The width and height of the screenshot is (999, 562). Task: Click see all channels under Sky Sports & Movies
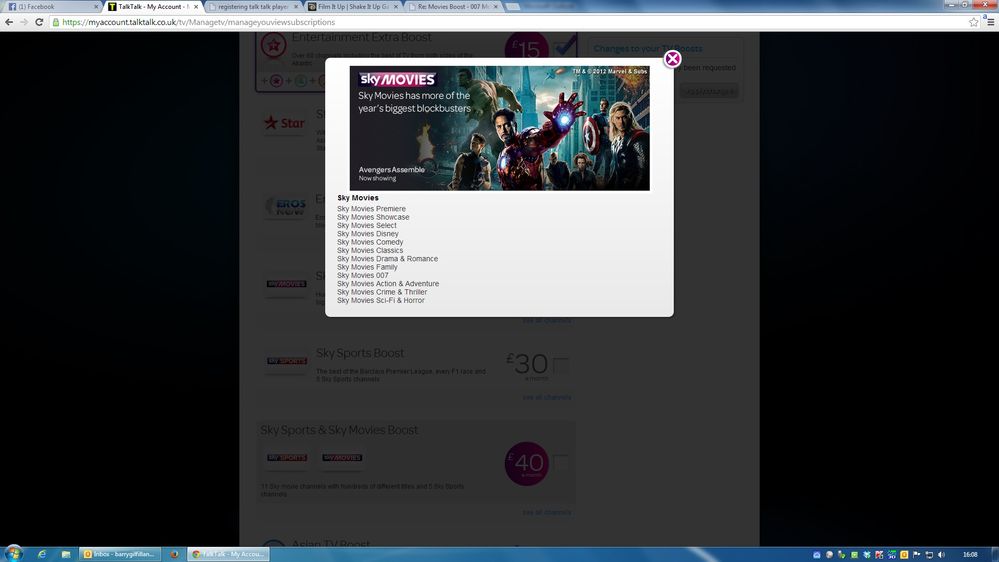546,512
